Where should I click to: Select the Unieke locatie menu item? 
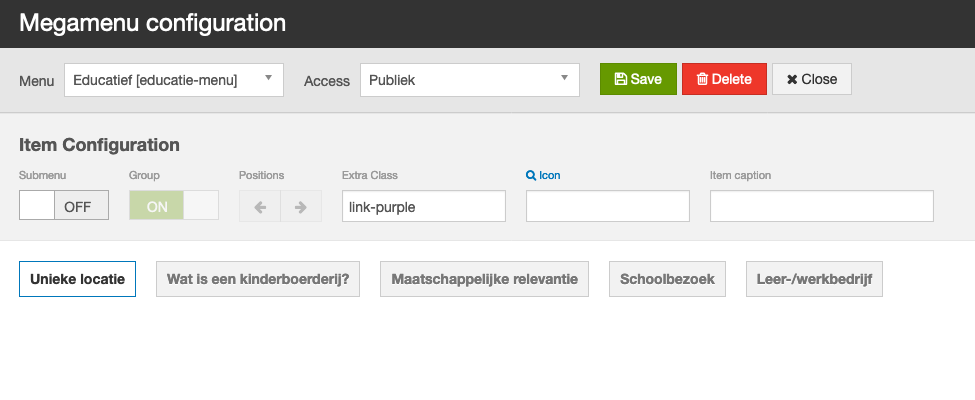click(x=77, y=279)
